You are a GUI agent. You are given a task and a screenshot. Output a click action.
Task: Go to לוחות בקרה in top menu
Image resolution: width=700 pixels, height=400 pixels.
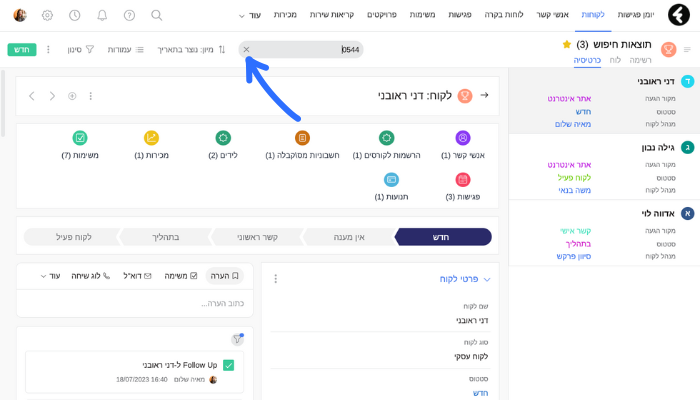click(504, 15)
